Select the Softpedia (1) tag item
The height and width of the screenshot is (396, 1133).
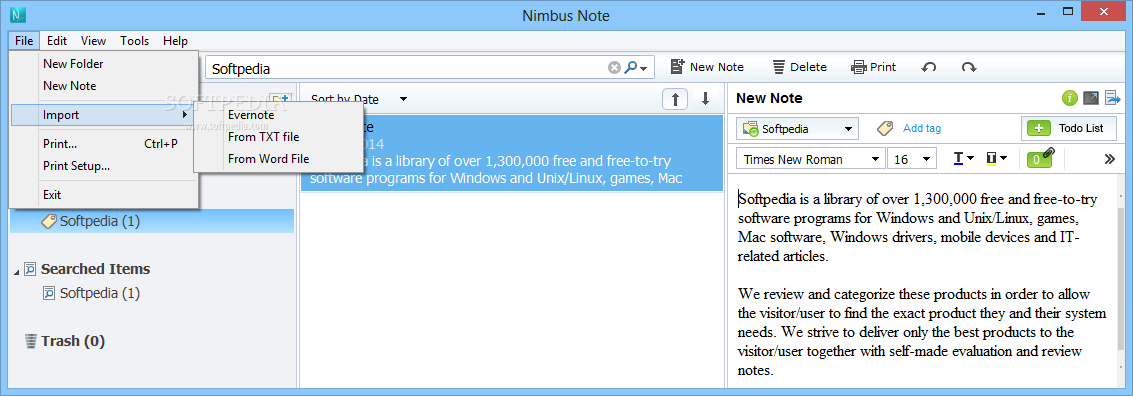152,221
